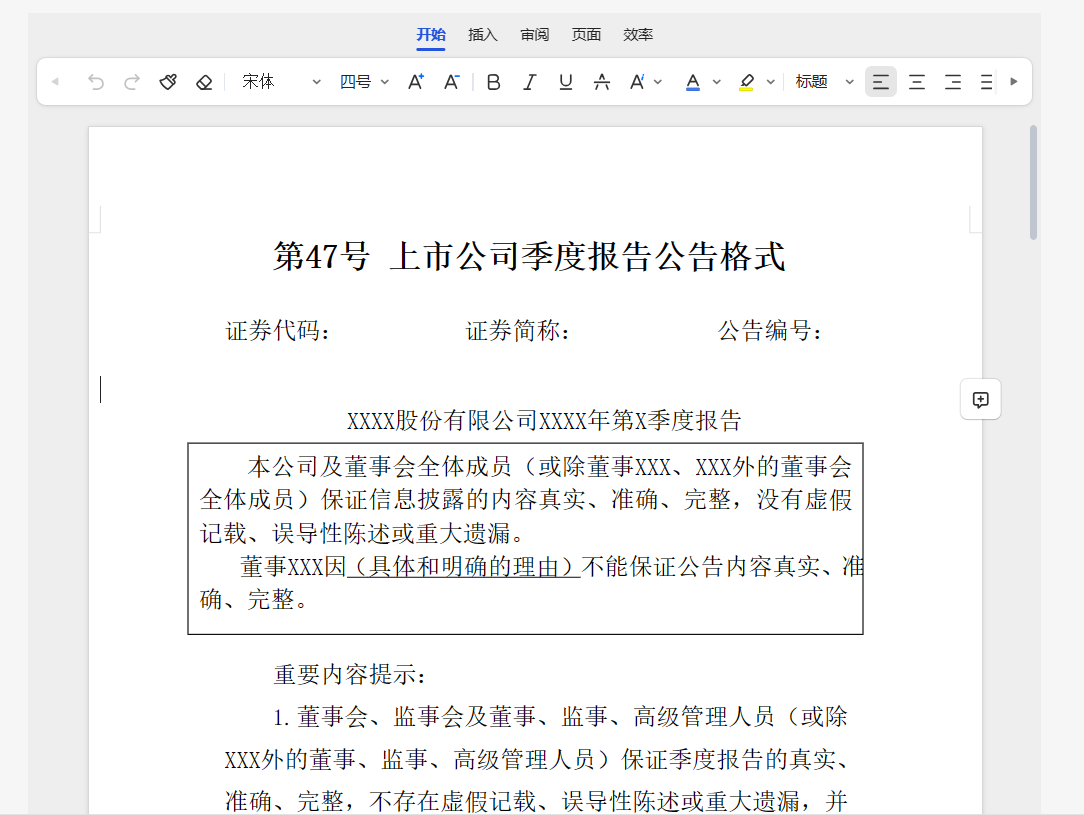Click the 确、完整。 line in box
Image resolution: width=1084 pixels, height=815 pixels.
254,599
